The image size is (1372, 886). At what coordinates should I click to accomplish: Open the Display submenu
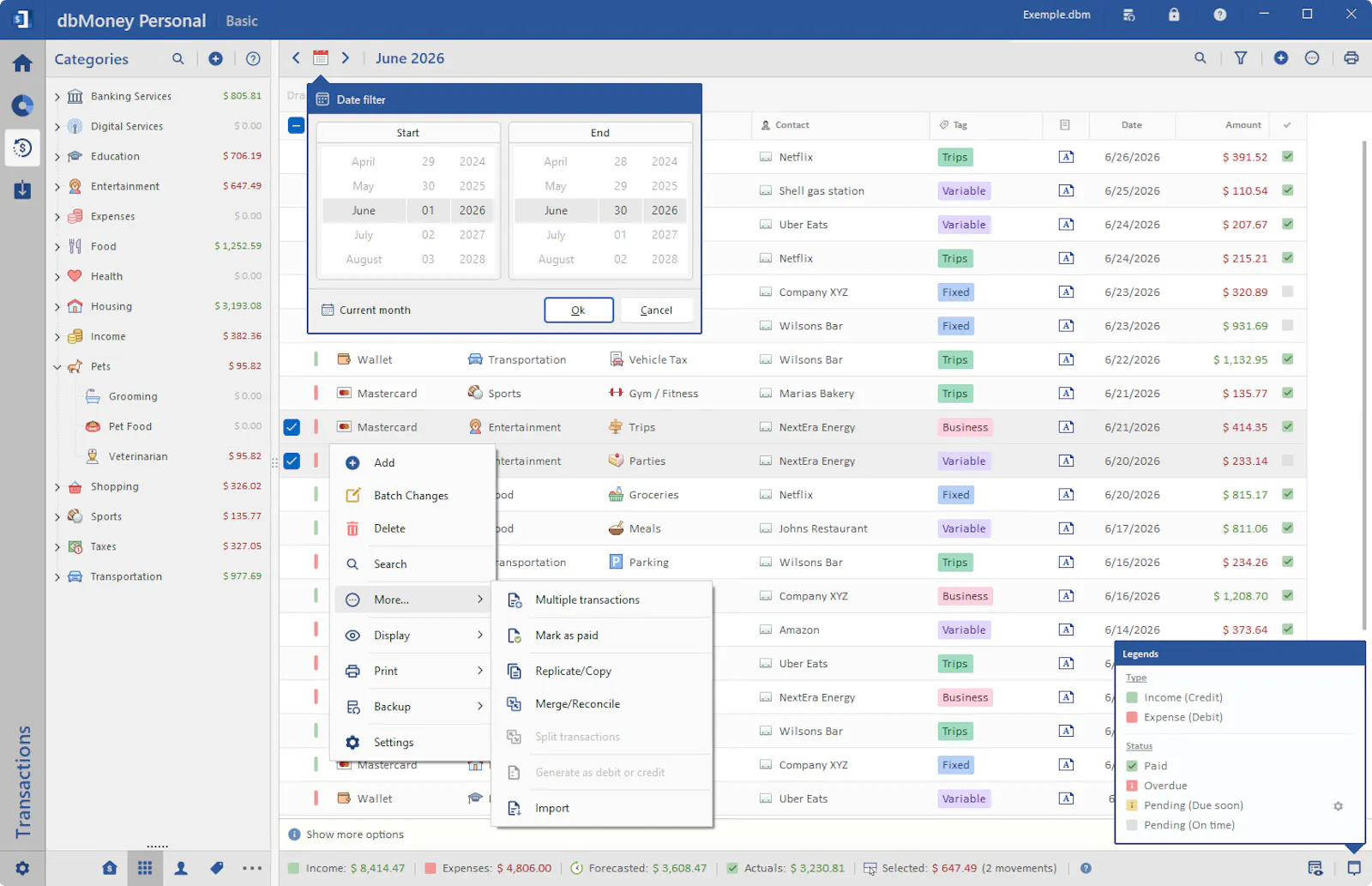click(412, 636)
